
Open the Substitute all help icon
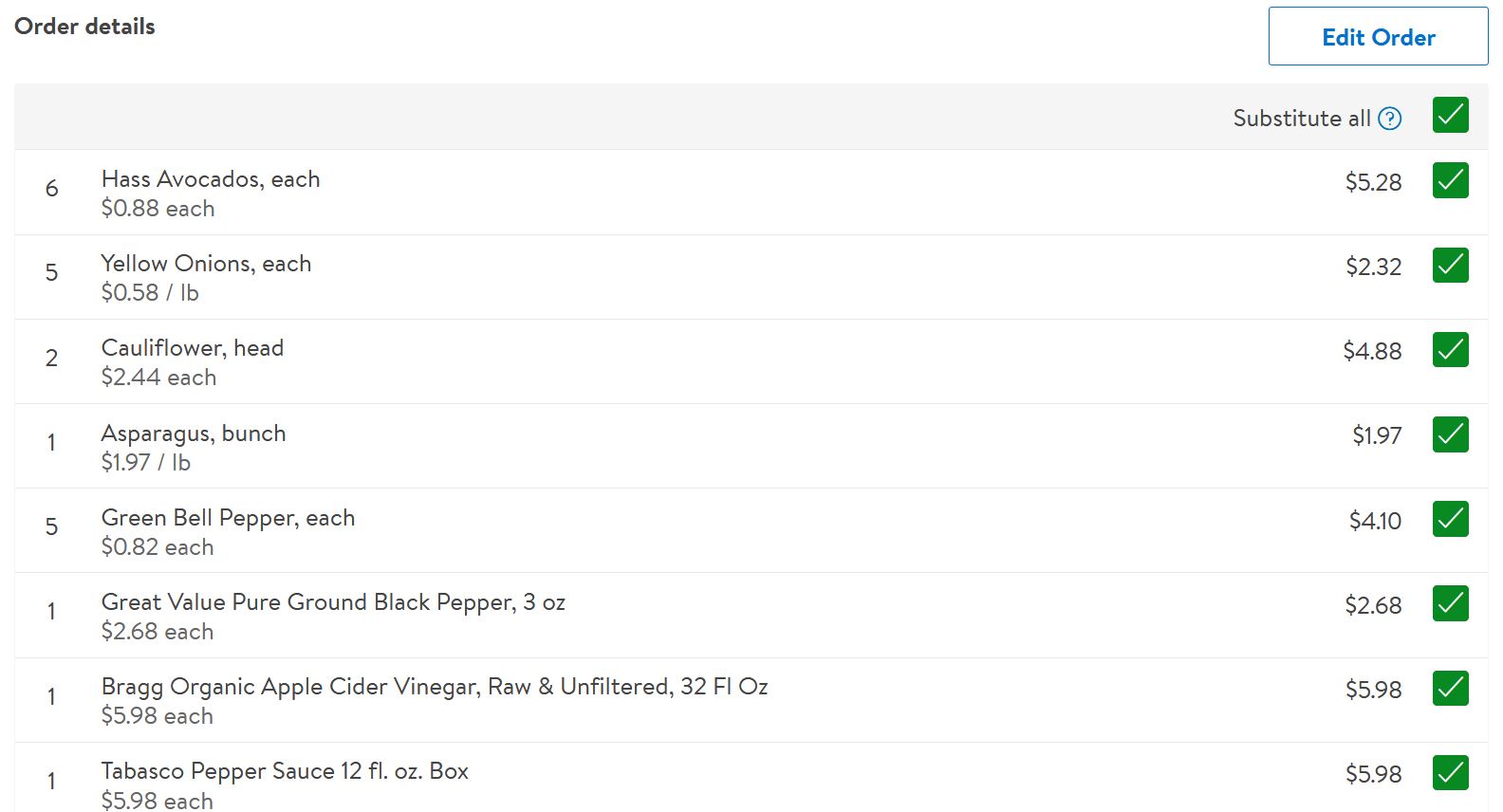pyautogui.click(x=1390, y=119)
